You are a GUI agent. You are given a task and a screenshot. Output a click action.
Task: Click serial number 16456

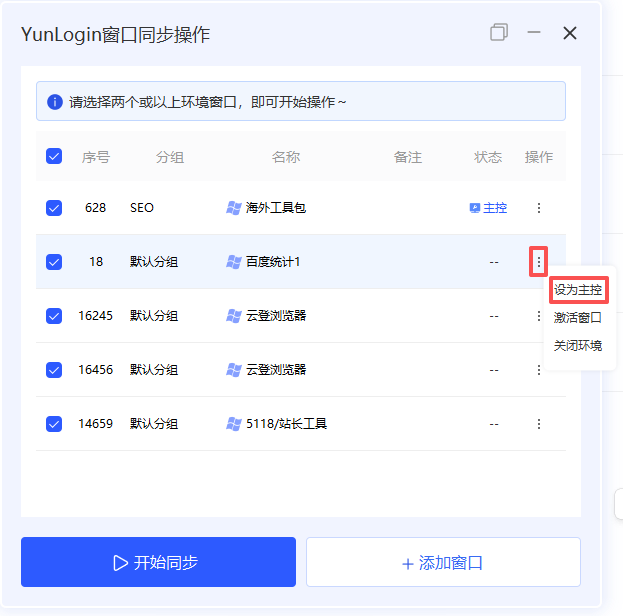click(x=95, y=370)
